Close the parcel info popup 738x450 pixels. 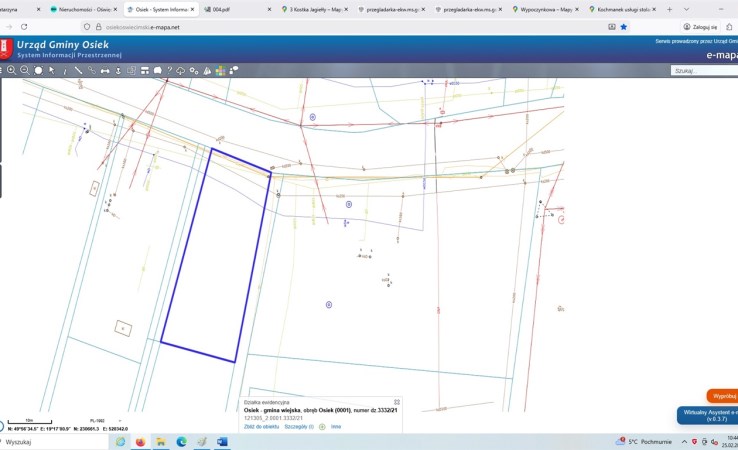(x=396, y=401)
